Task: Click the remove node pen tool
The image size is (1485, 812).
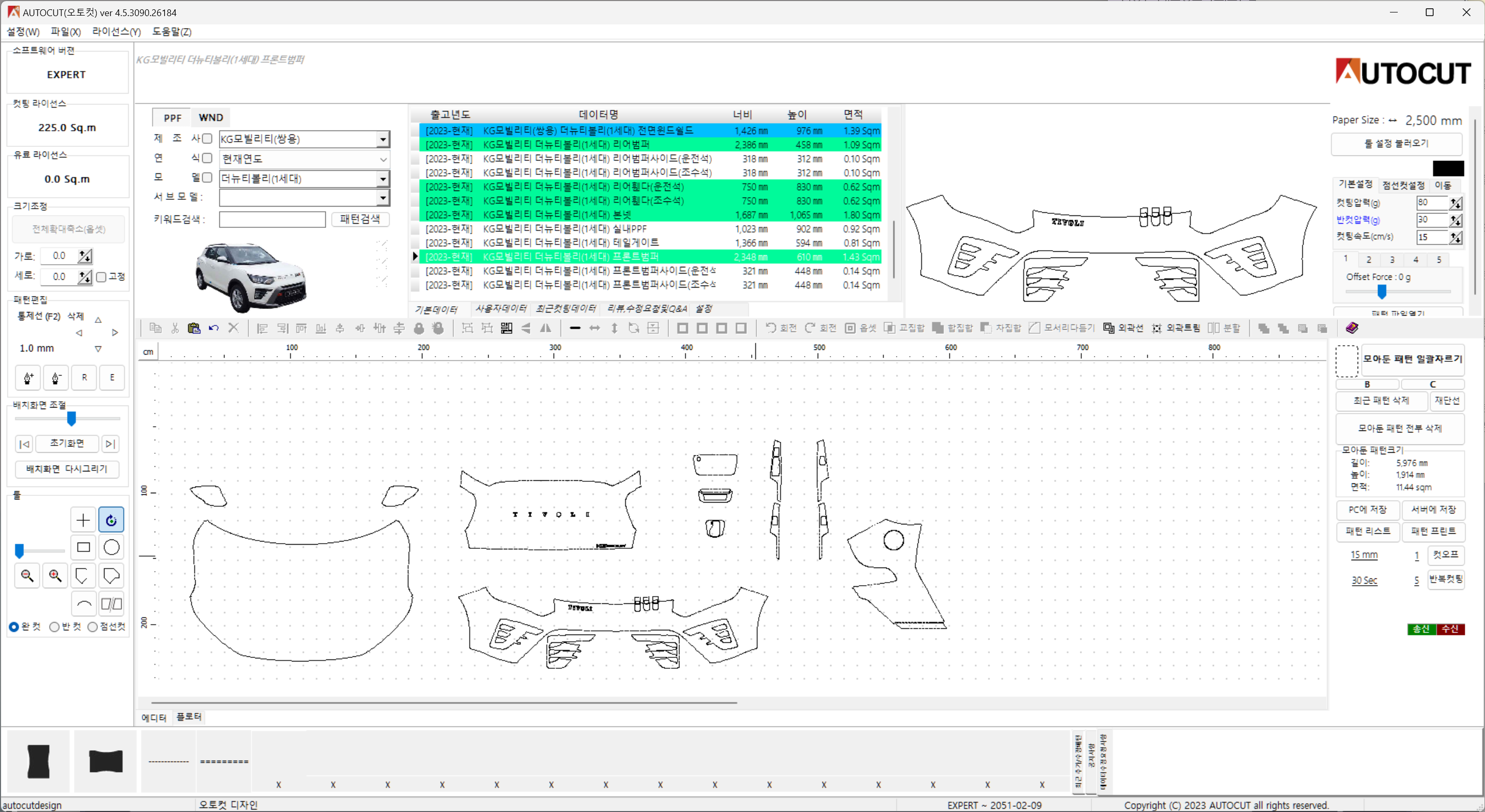Action: [x=56, y=377]
